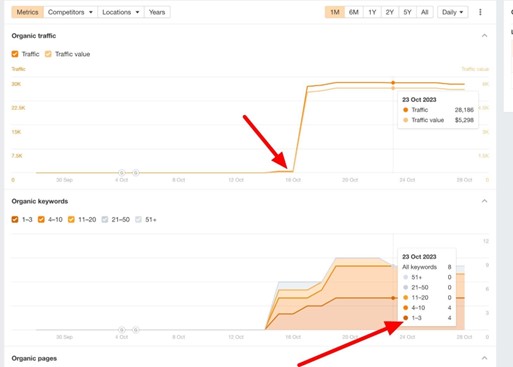Viewport: 513px width, 367px height.
Task: Open the three-dot more options menu
Action: 480,12
